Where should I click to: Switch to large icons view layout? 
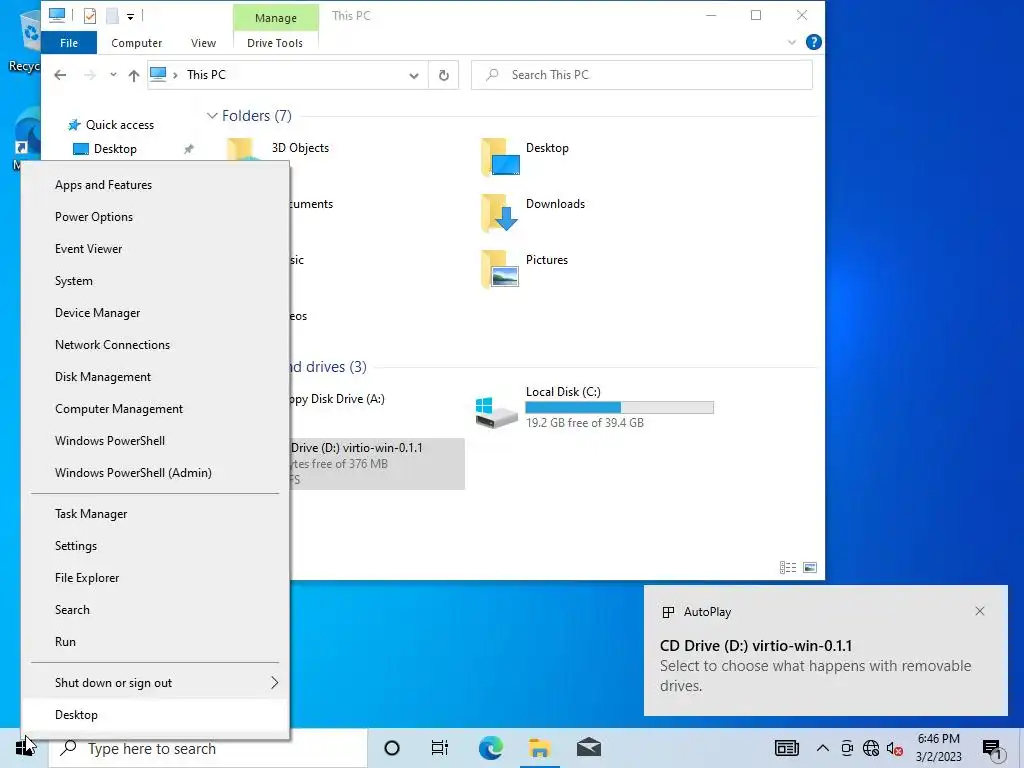click(x=810, y=568)
